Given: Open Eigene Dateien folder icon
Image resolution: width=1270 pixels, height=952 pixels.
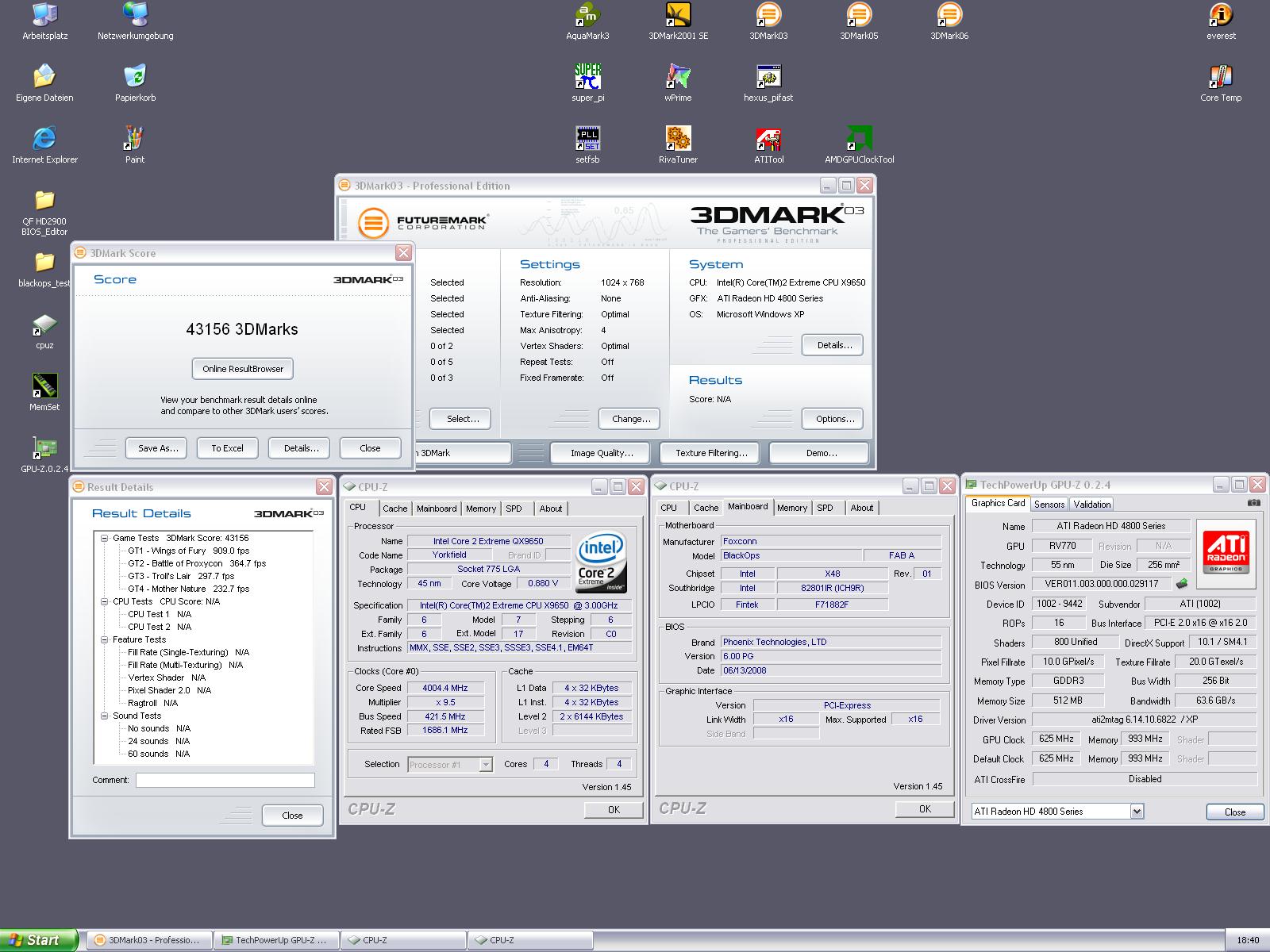Looking at the screenshot, I should (44, 83).
